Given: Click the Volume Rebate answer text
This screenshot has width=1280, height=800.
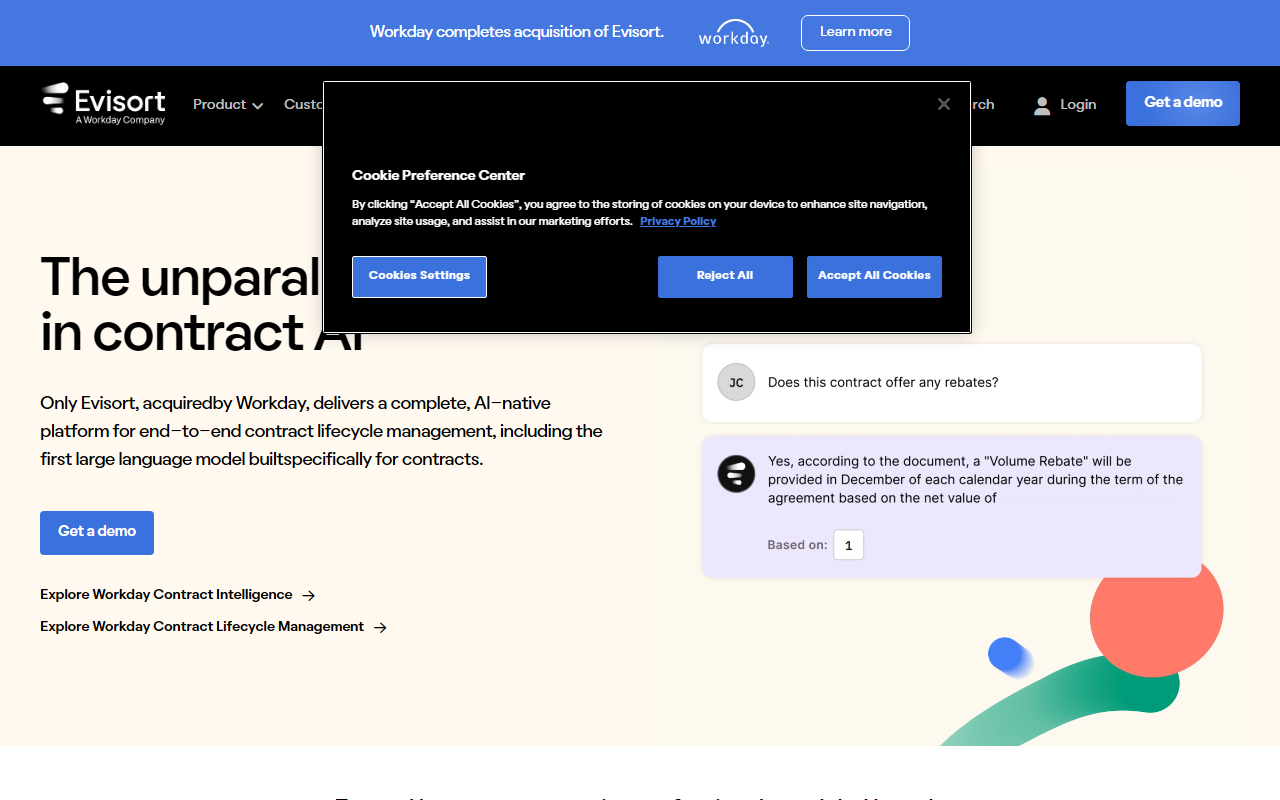Looking at the screenshot, I should (975, 479).
